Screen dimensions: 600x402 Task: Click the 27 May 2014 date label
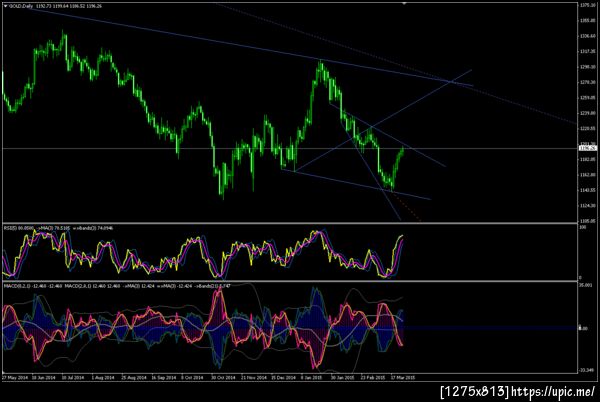(x=15, y=378)
